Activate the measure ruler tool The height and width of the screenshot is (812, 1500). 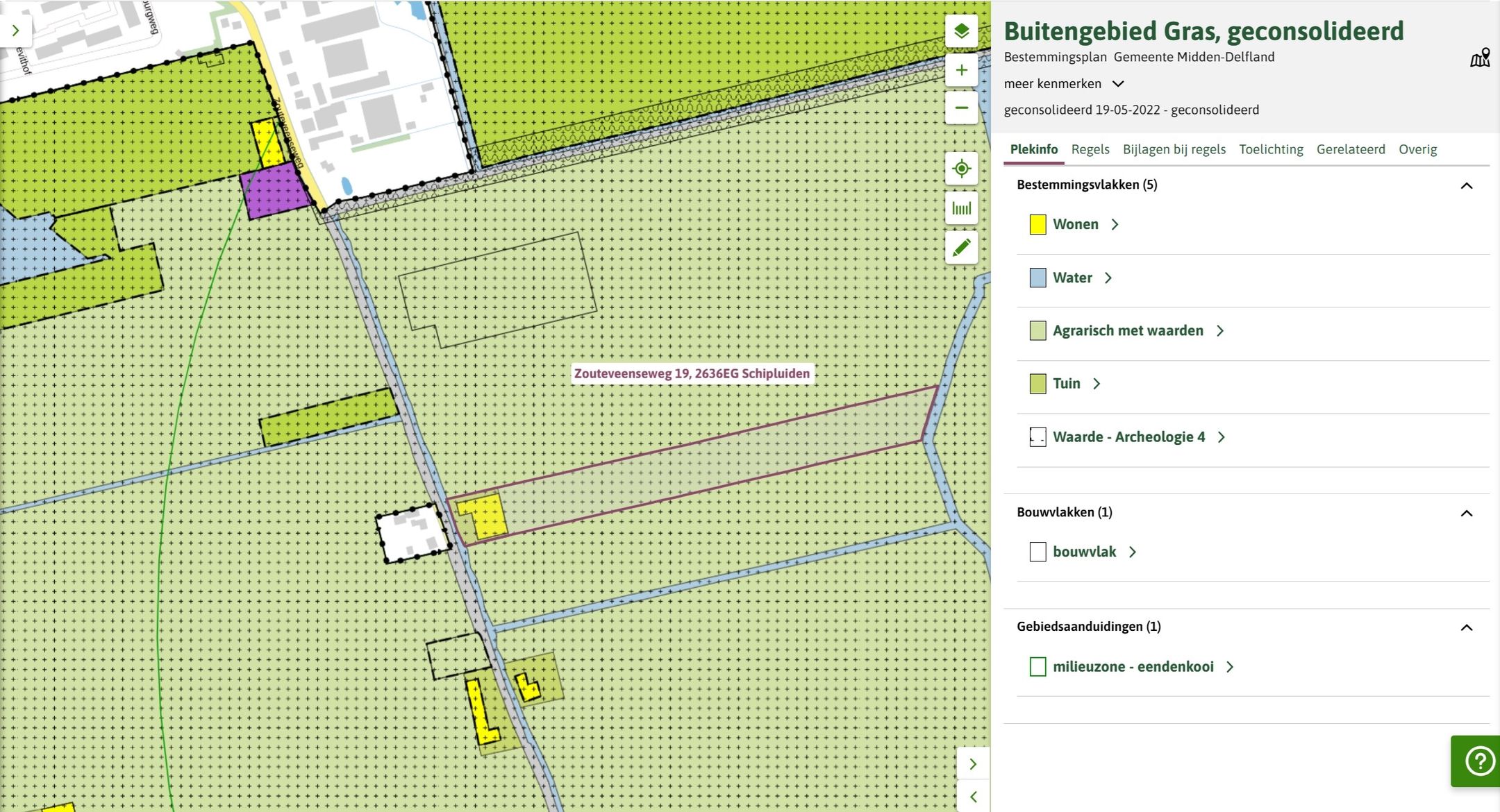[961, 208]
